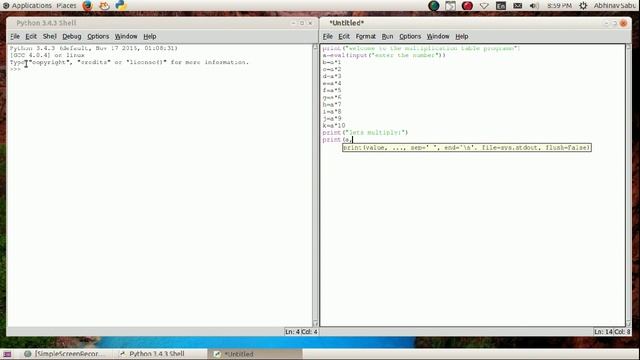Switch to *Untitled taskbar button
Screen dimensions: 640x360
[256, 354]
